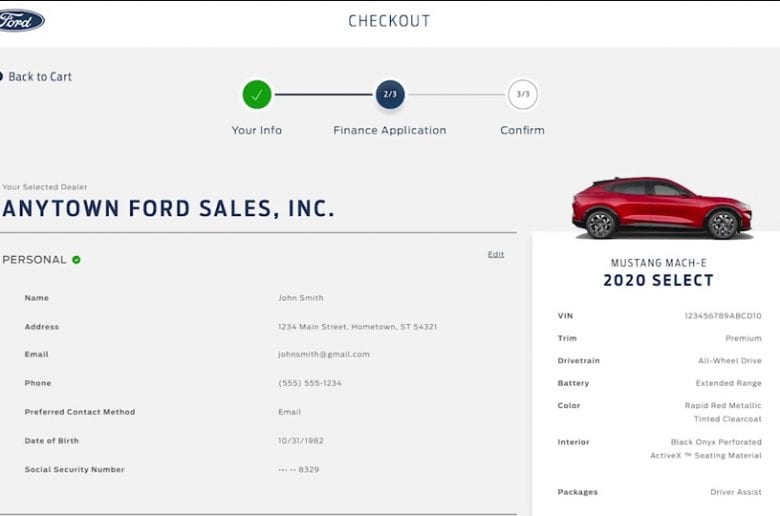Click the 2020 SELECT model title
The width and height of the screenshot is (780, 516).
coord(658,281)
